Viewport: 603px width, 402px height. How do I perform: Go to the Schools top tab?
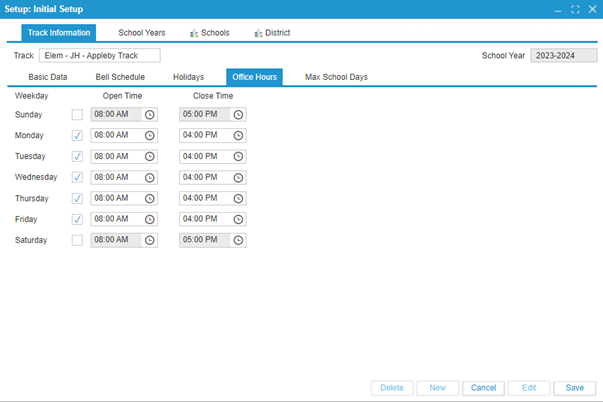pos(208,33)
